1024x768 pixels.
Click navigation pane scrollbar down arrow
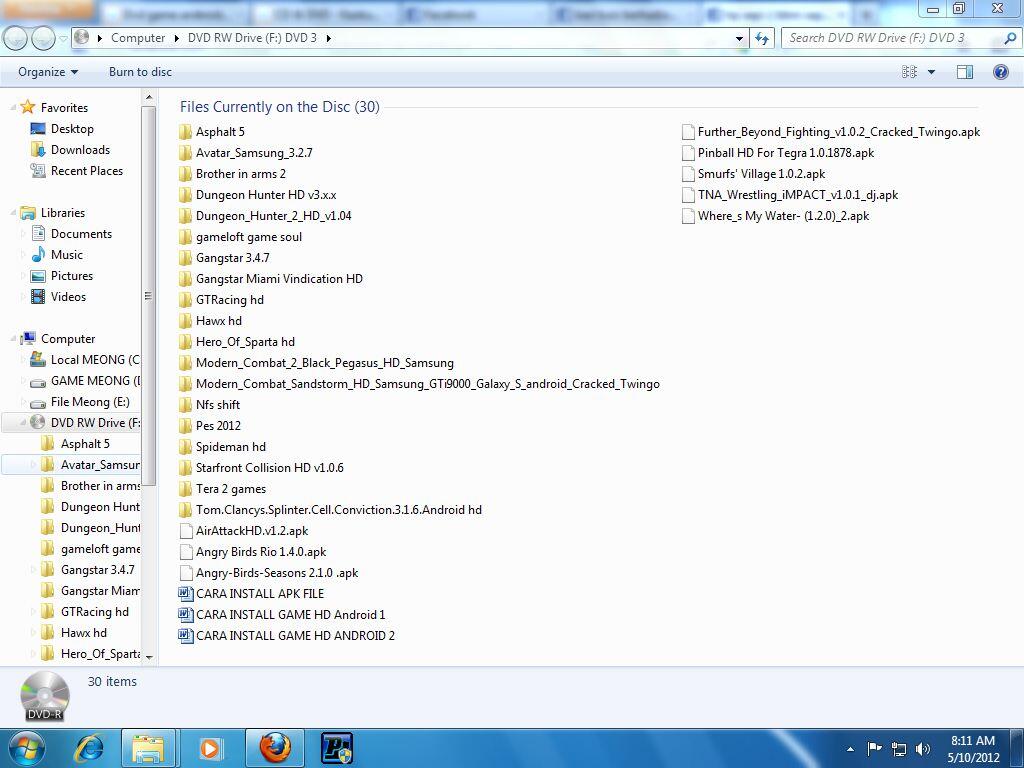(149, 656)
